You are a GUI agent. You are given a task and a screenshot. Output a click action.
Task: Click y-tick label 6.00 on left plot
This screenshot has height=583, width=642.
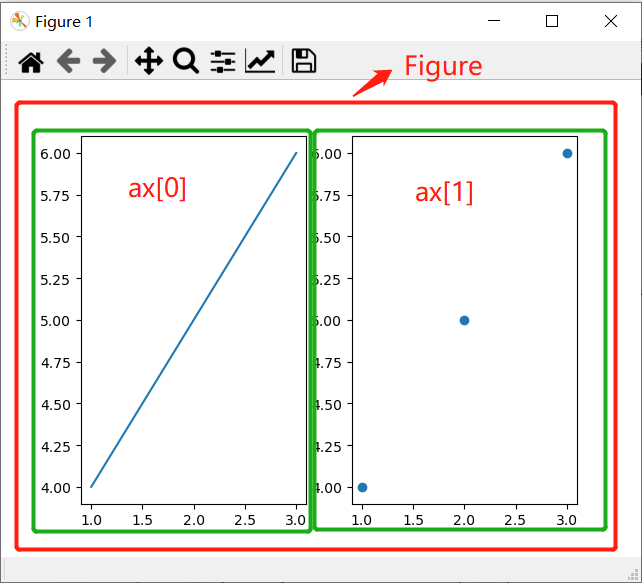click(55, 154)
